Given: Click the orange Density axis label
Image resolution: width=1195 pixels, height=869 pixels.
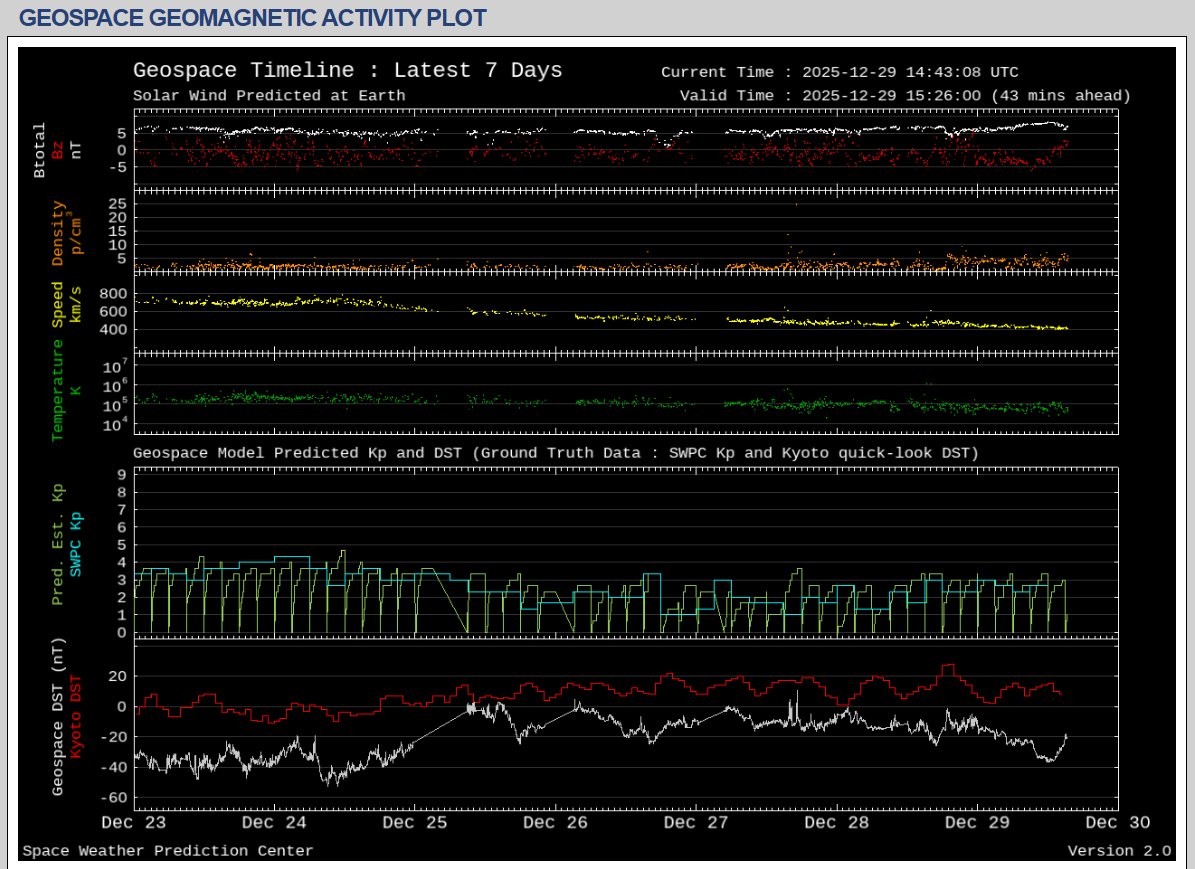Looking at the screenshot, I should click(58, 233).
